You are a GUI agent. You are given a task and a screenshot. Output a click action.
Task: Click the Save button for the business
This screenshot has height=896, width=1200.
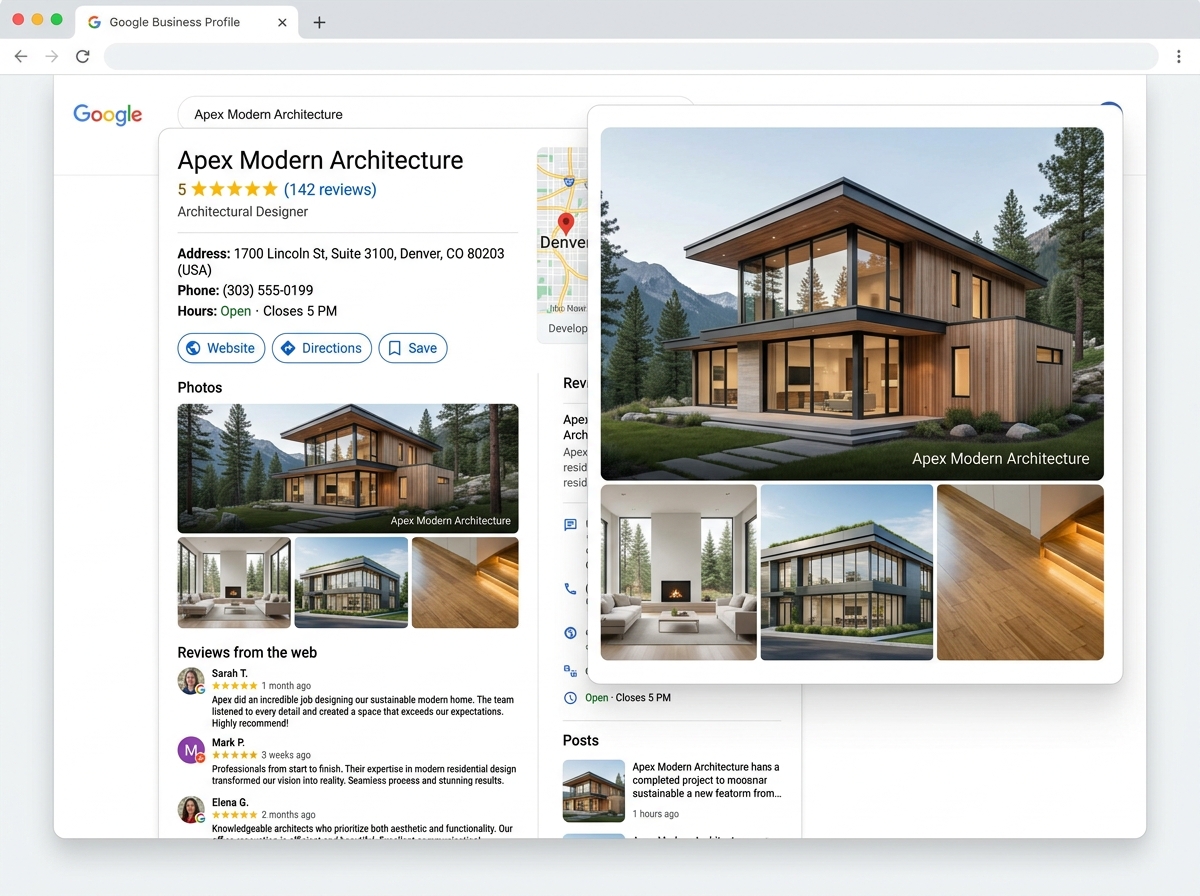413,348
